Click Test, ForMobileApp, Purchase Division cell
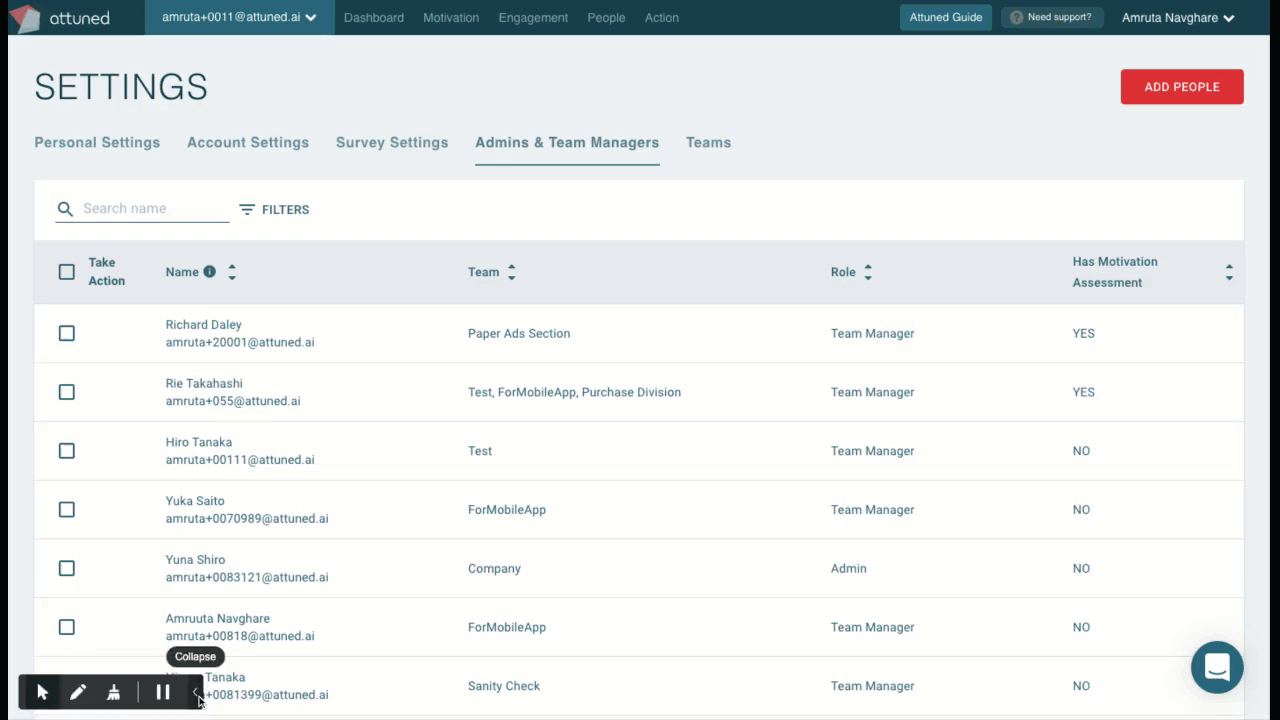 tap(574, 392)
